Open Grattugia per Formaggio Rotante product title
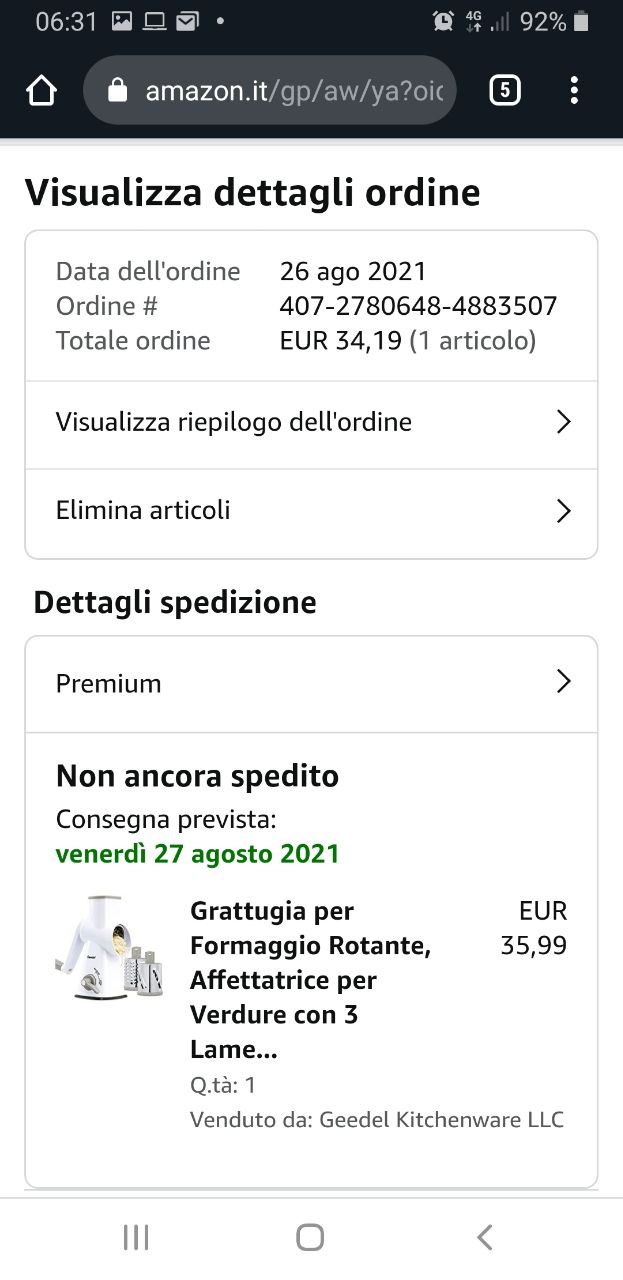 312,980
